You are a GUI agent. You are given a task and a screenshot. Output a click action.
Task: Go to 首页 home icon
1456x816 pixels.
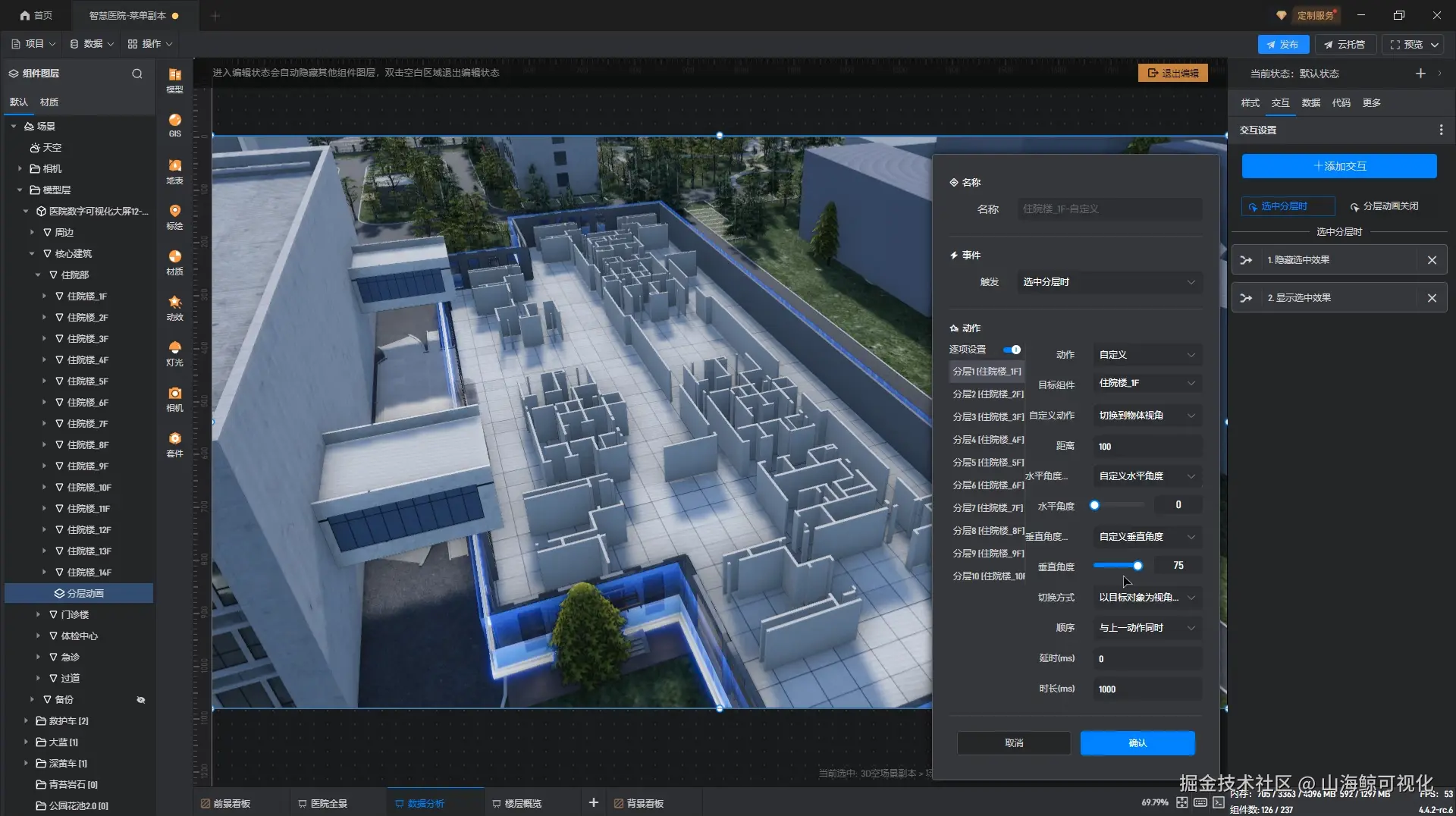click(x=36, y=15)
